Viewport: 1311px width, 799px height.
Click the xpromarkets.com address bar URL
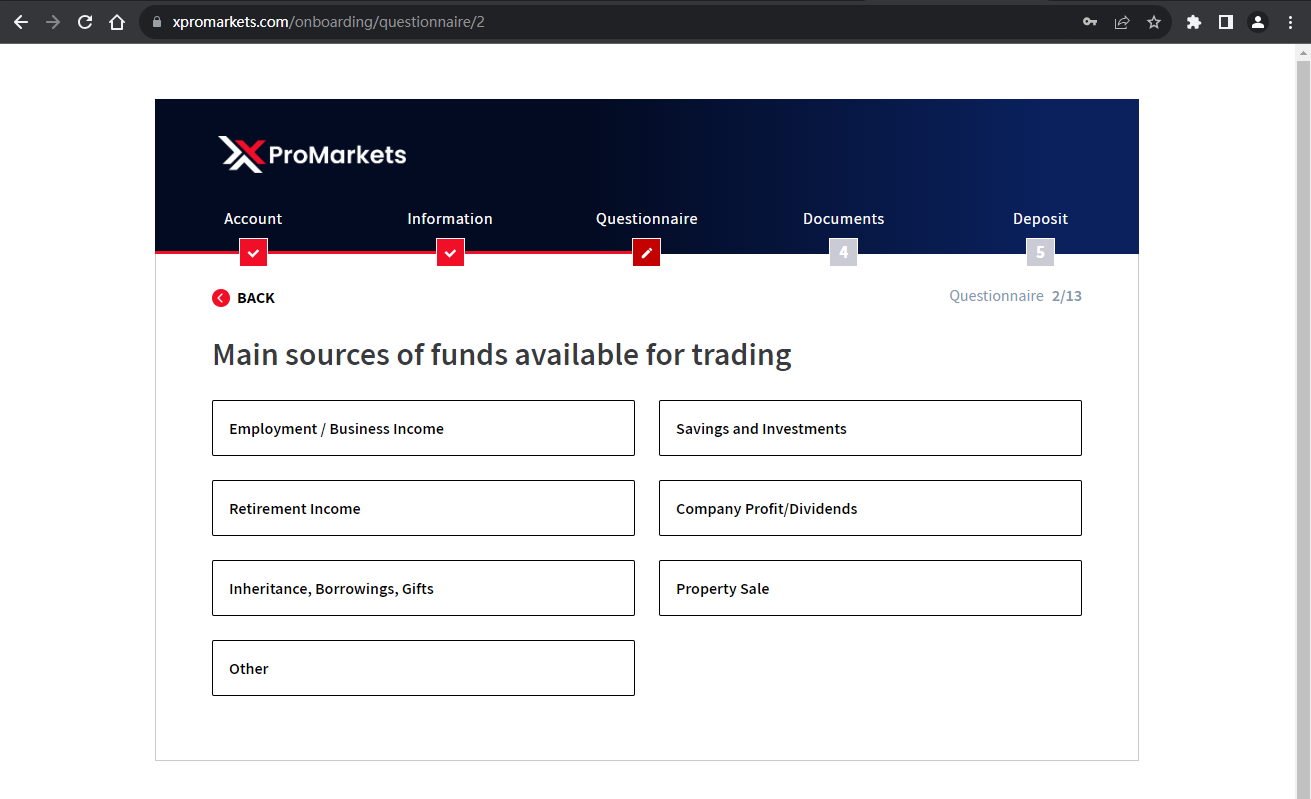tap(328, 22)
